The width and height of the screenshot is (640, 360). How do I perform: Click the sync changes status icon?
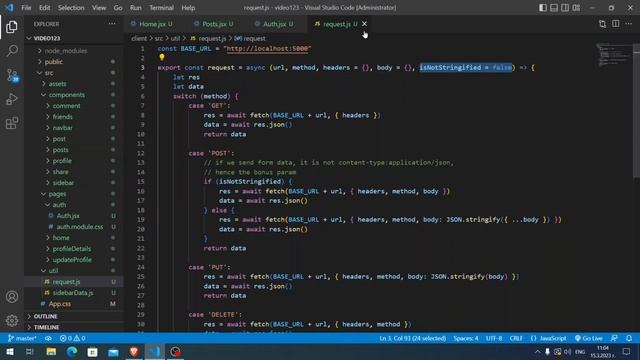click(x=48, y=338)
